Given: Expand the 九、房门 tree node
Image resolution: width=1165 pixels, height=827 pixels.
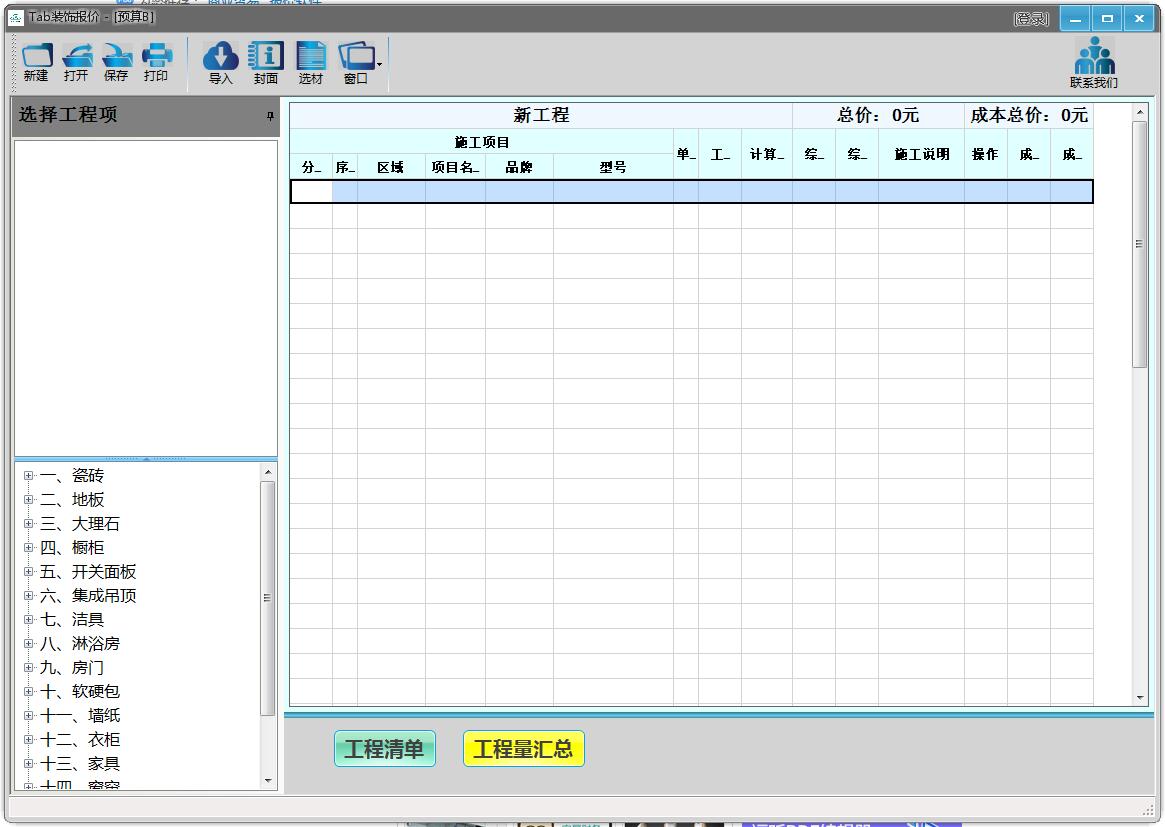Looking at the screenshot, I should coord(29,668).
